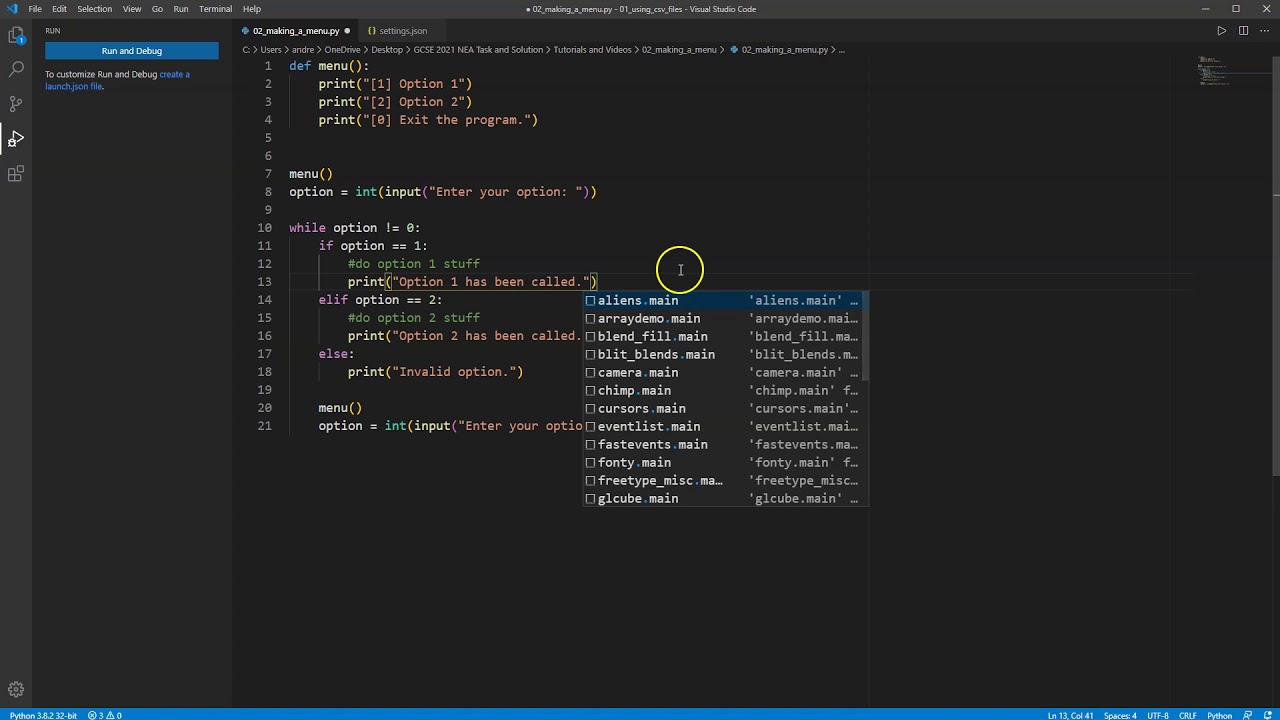Image resolution: width=1280 pixels, height=720 pixels.
Task: Open the Explorer view in activity bar
Action: [x=16, y=36]
